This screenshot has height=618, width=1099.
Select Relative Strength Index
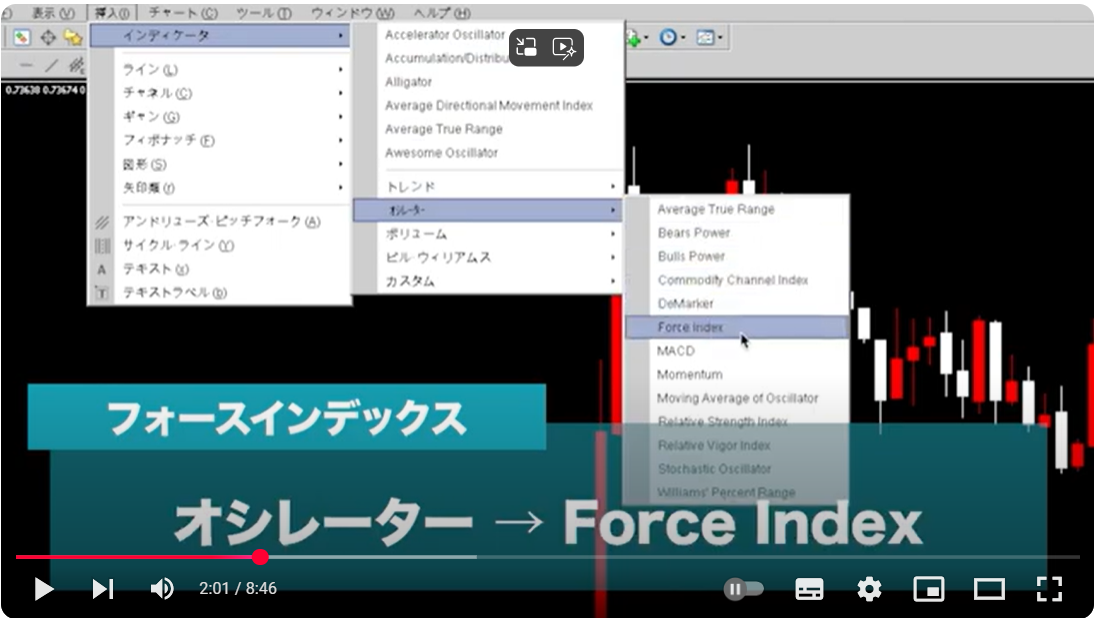[x=723, y=422]
